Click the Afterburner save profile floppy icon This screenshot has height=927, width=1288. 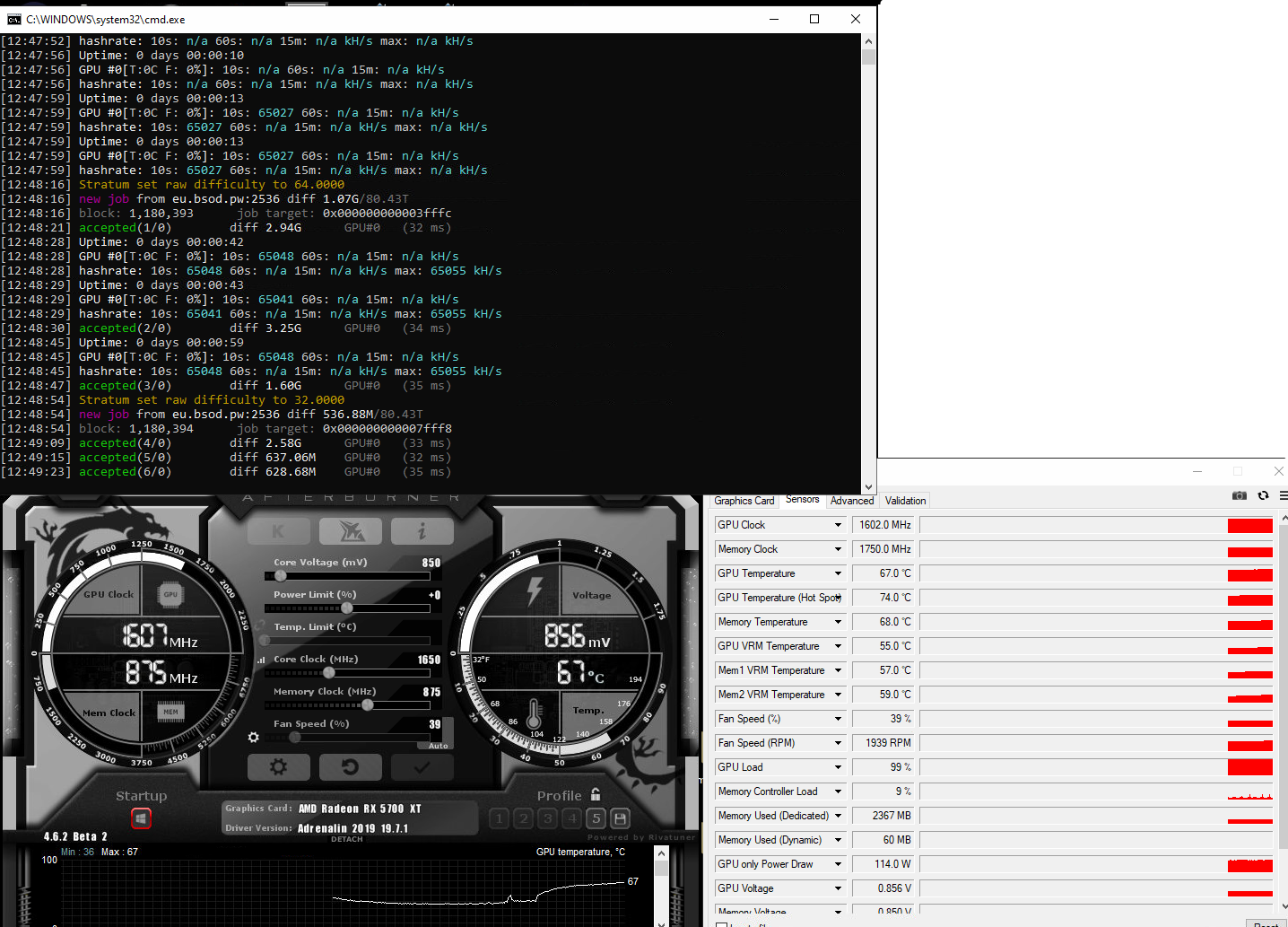(x=620, y=818)
